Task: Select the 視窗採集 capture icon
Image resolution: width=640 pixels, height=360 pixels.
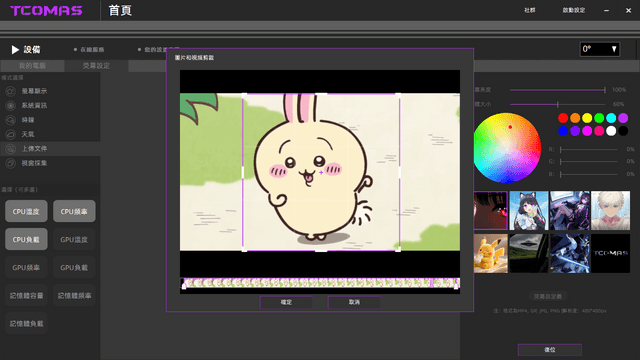Action: coord(11,163)
